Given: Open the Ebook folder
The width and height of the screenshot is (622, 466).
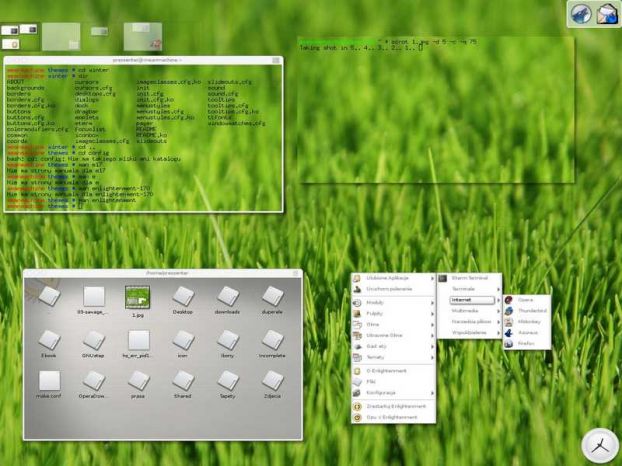Looking at the screenshot, I should click(x=49, y=344).
